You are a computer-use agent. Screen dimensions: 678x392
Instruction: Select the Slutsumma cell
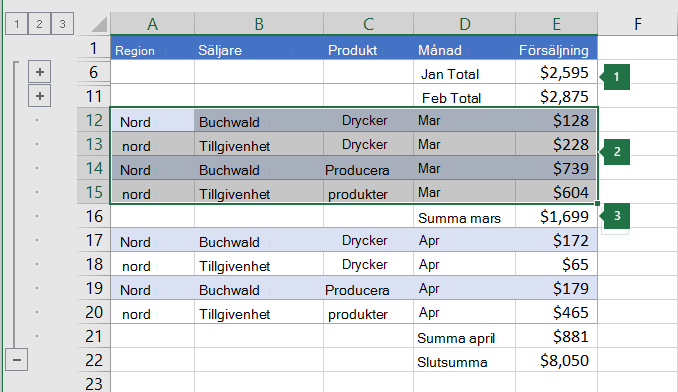[x=464, y=360]
